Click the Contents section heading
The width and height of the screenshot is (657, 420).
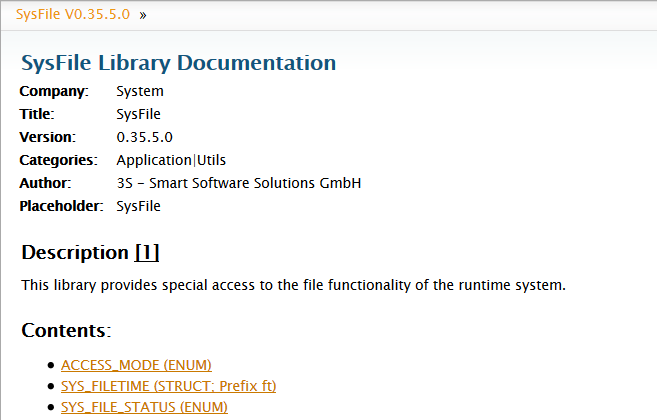[64, 330]
